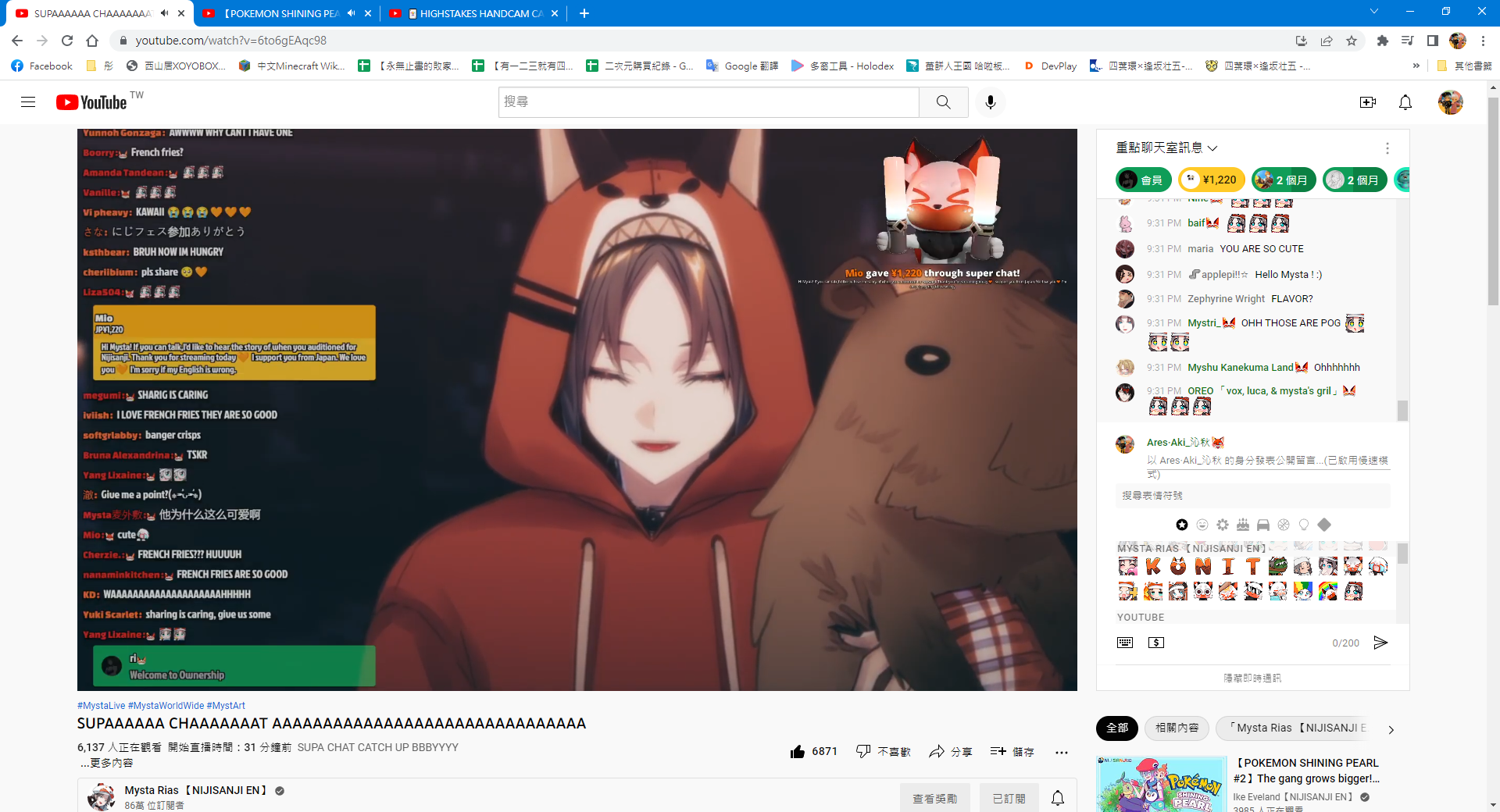Open the YouTube guide hamburger menu
Screen dimensions: 1500x812
28,102
